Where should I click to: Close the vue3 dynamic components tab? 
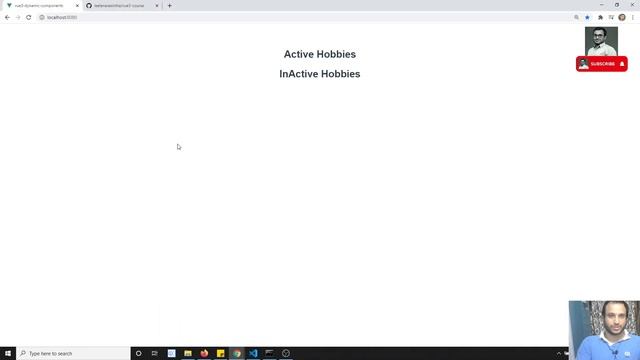coord(77,6)
